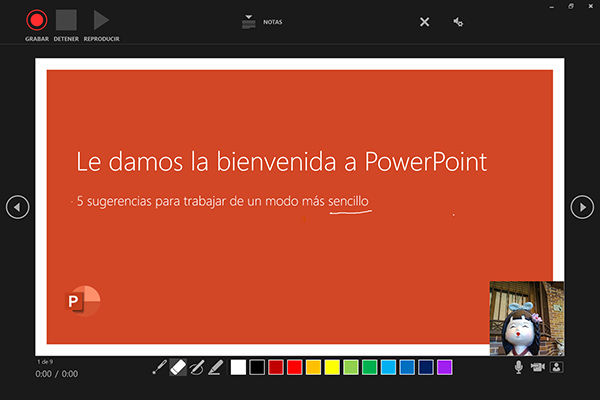The height and width of the screenshot is (400, 600).
Task: Pick the black ink color
Action: 257,367
